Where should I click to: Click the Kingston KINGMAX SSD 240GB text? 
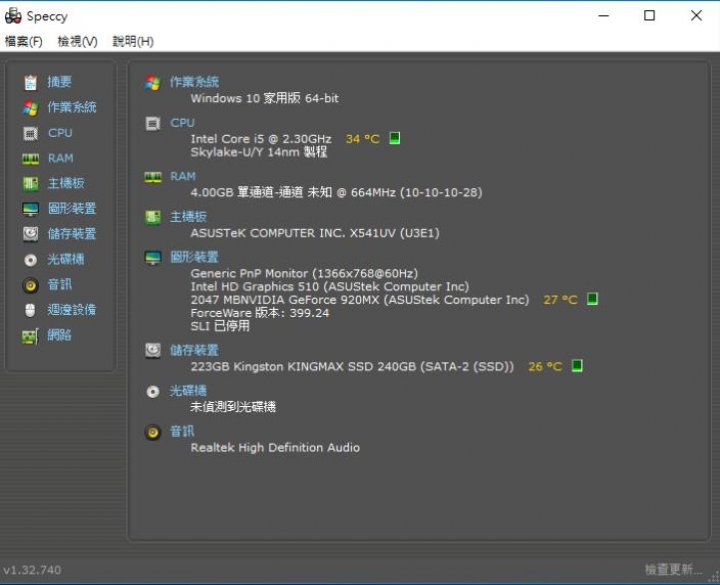pyautogui.click(x=352, y=366)
